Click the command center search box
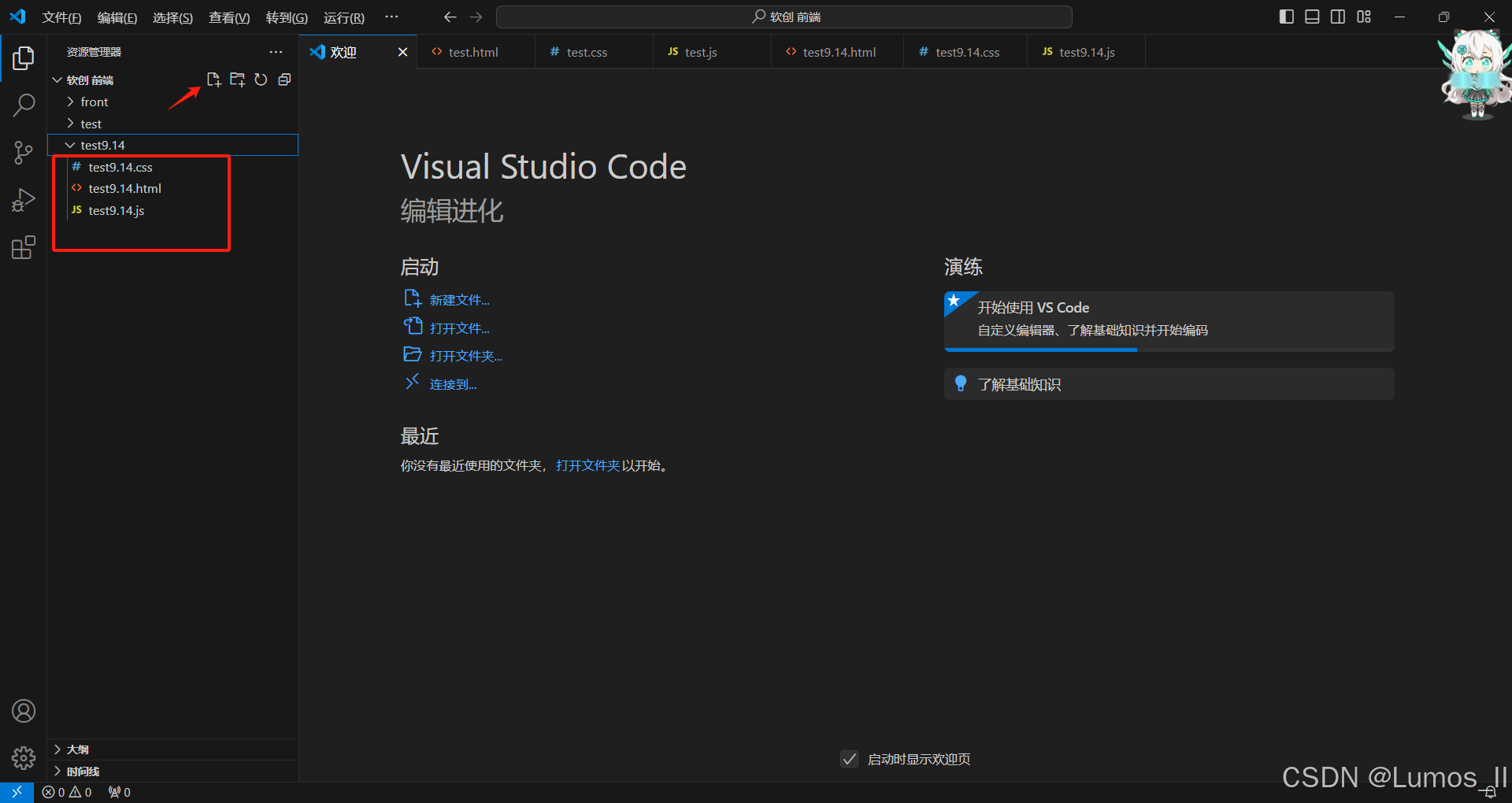 tap(784, 17)
